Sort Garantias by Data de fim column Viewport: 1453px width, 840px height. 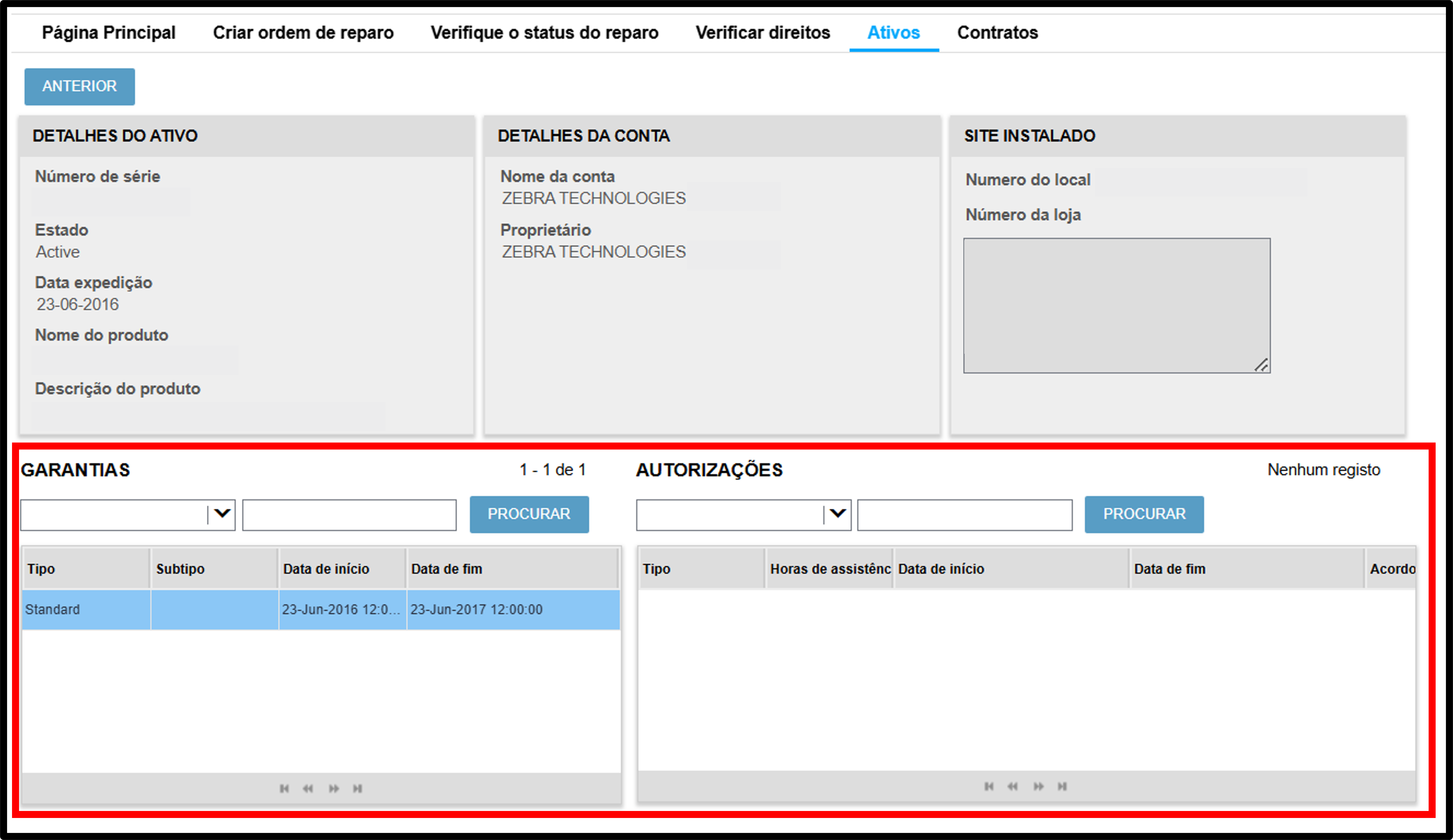click(512, 568)
